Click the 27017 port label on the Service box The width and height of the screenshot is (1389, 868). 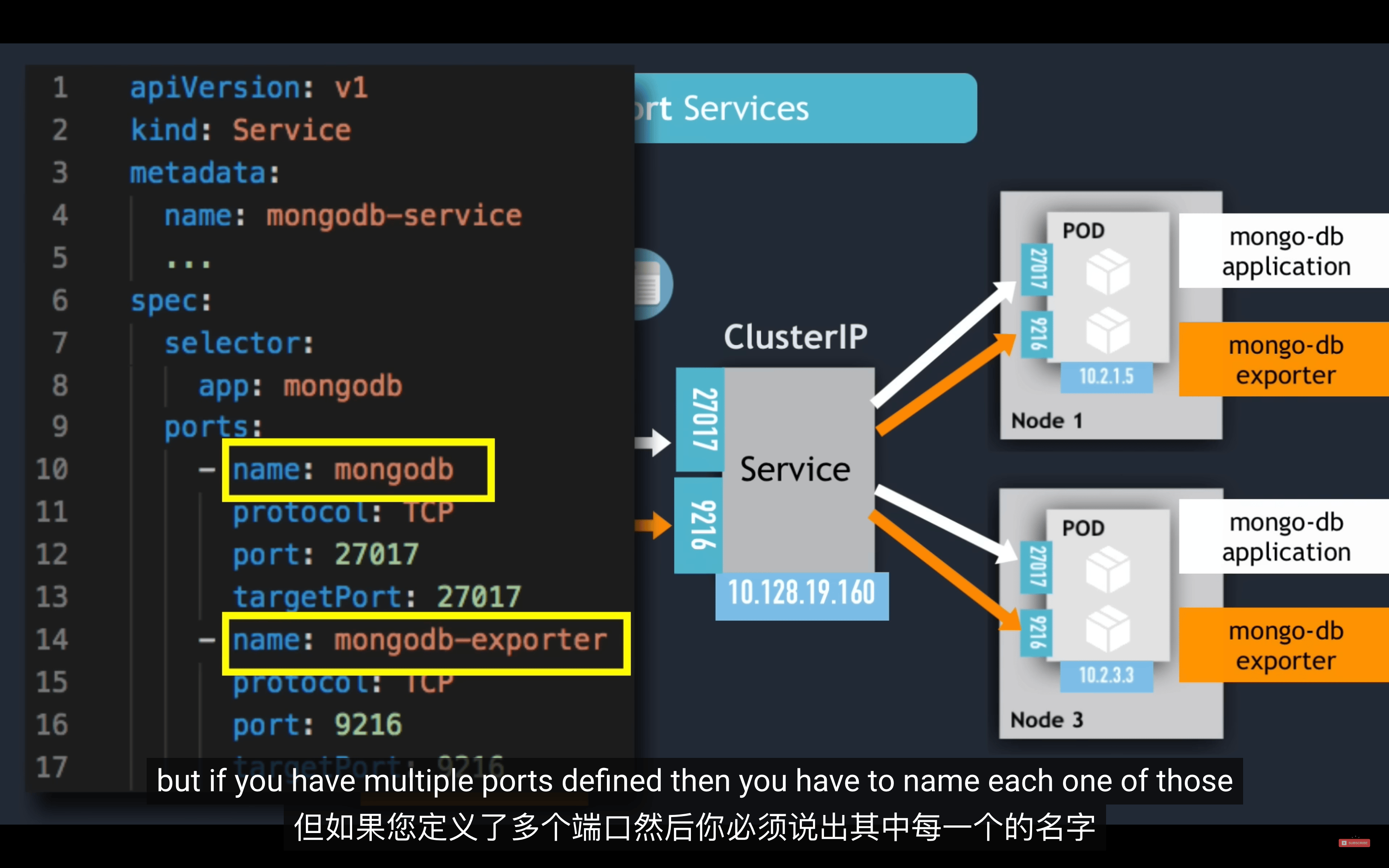pos(700,420)
